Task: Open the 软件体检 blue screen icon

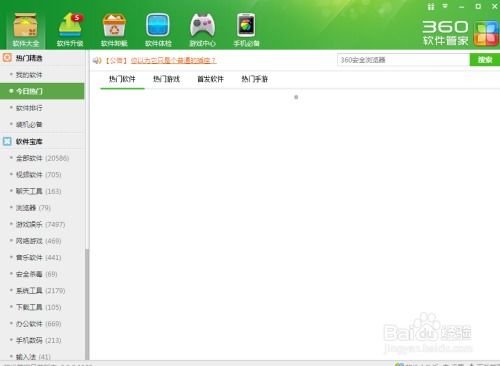Action: (x=158, y=25)
